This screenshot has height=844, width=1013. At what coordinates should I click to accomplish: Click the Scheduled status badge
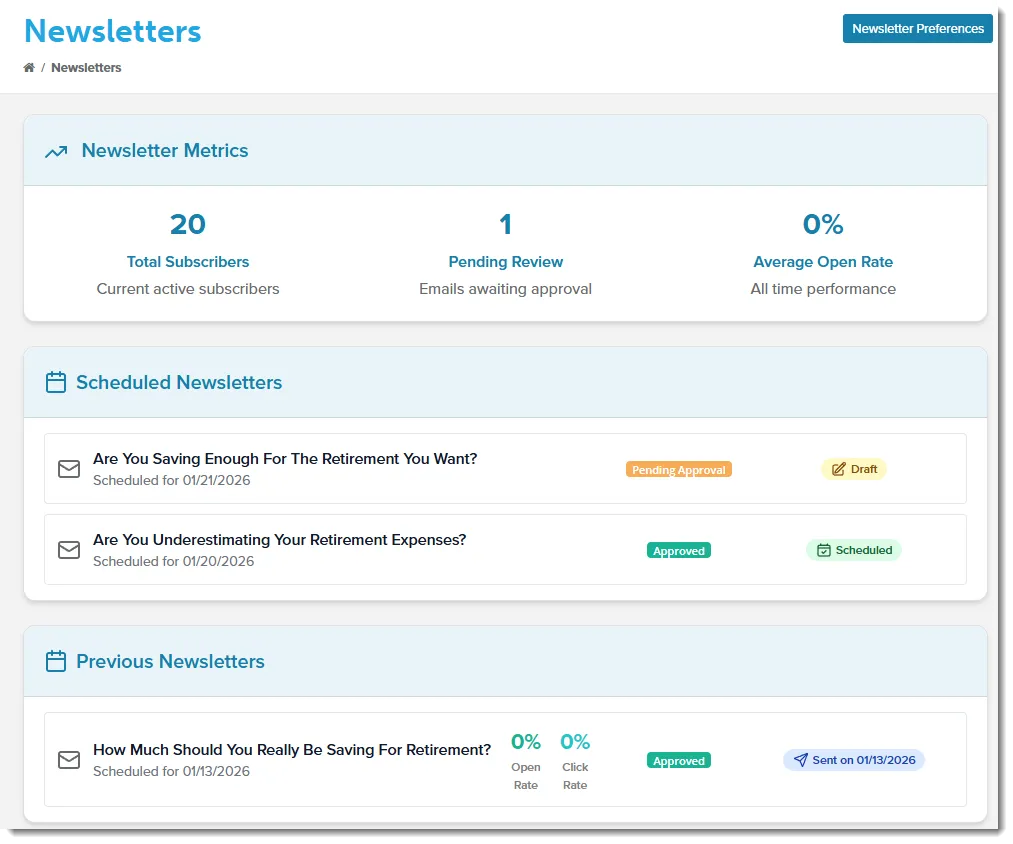(x=853, y=550)
